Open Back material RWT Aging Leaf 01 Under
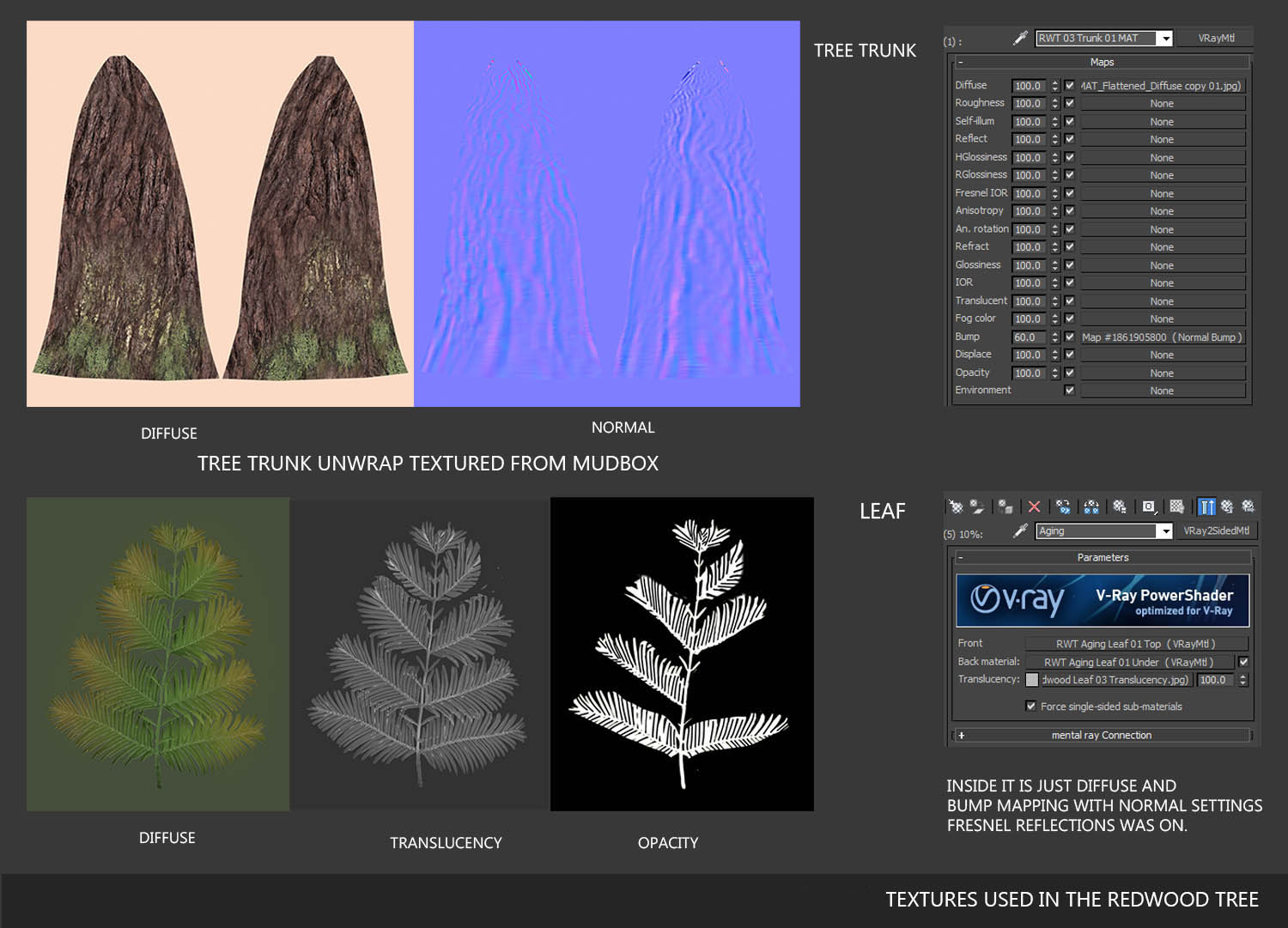1288x928 pixels. pos(1128,662)
